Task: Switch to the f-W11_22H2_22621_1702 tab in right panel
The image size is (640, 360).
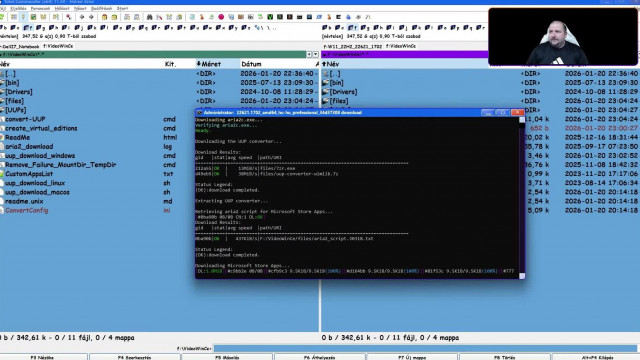Action: (x=353, y=47)
